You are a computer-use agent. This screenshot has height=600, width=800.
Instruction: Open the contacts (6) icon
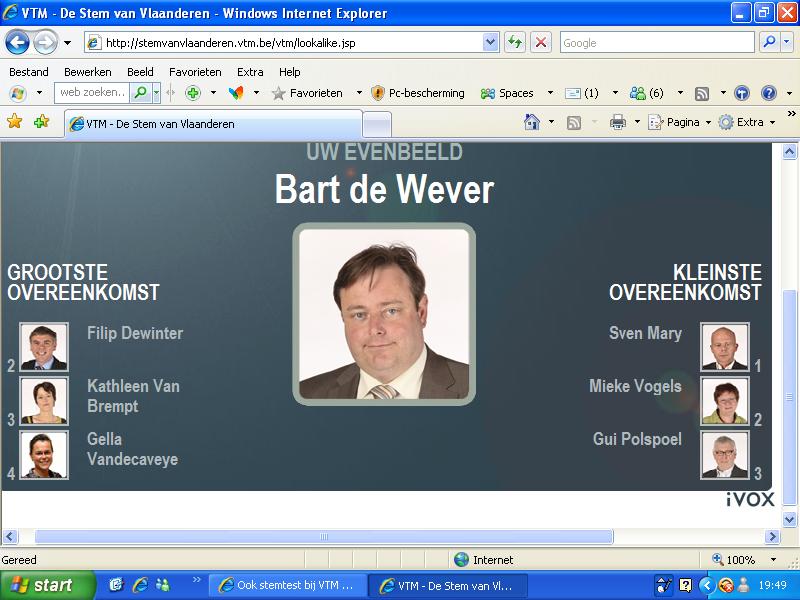[x=646, y=93]
